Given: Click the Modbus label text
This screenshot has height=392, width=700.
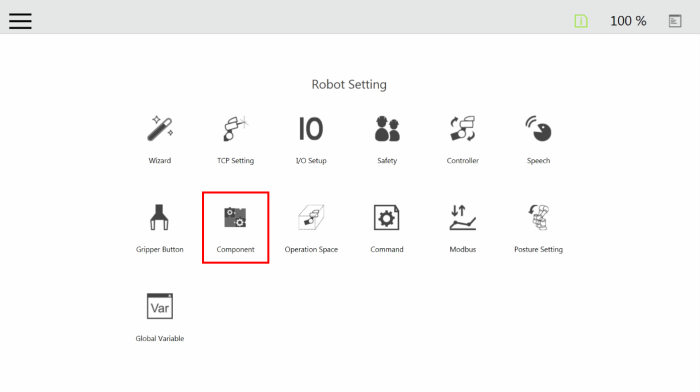Looking at the screenshot, I should [x=462, y=250].
